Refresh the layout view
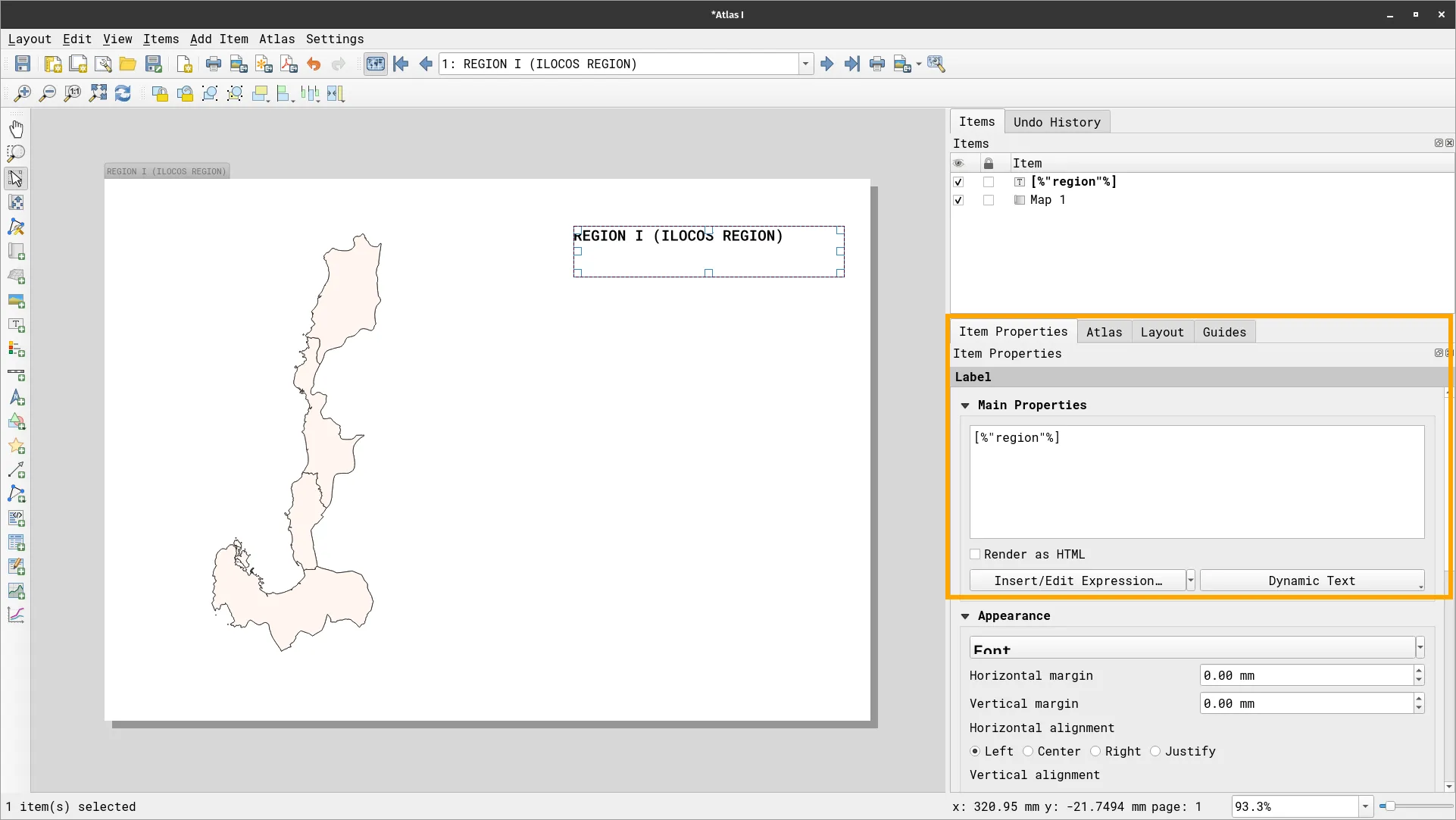Viewport: 1456px width, 820px height. coord(123,93)
